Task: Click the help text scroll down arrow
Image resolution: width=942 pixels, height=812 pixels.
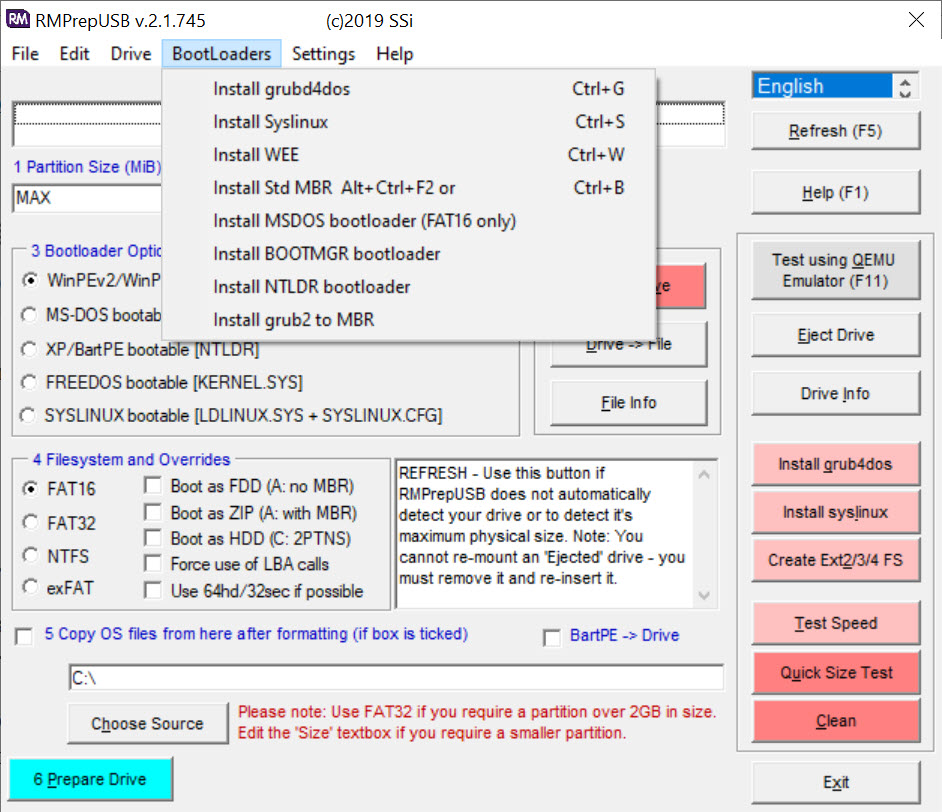Action: click(x=704, y=595)
